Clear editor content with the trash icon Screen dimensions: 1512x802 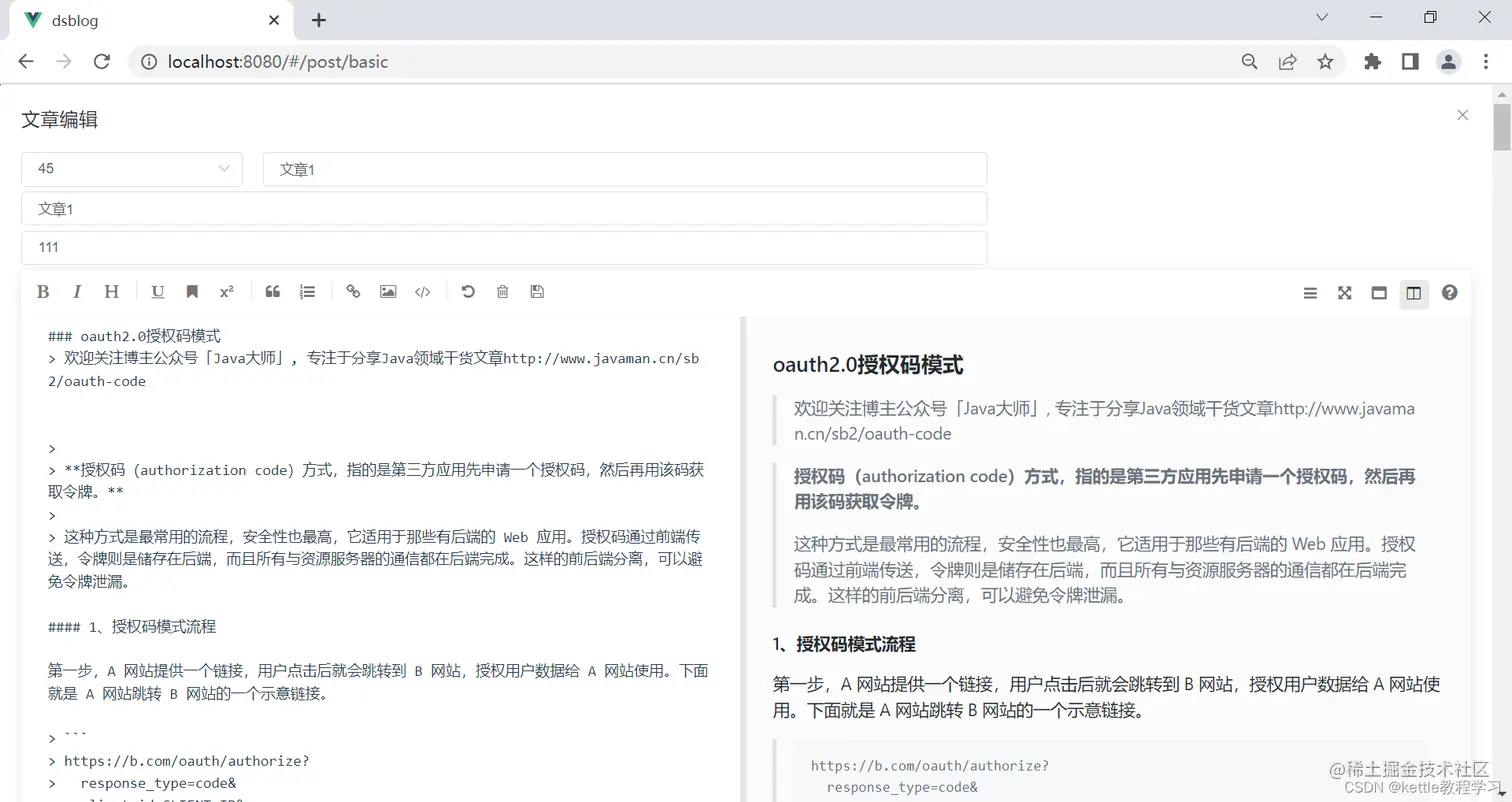[x=502, y=291]
